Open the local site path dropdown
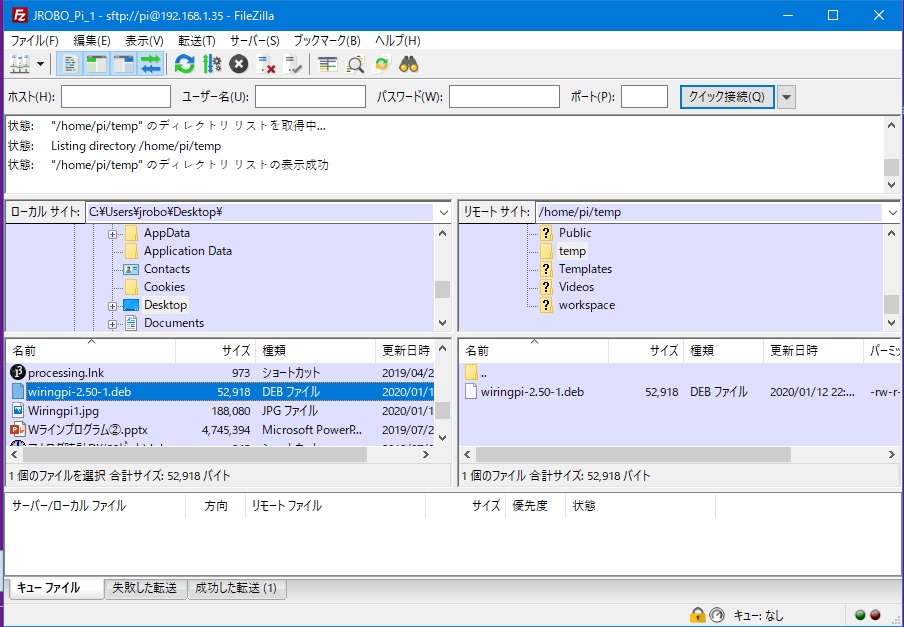904x627 pixels. (443, 212)
